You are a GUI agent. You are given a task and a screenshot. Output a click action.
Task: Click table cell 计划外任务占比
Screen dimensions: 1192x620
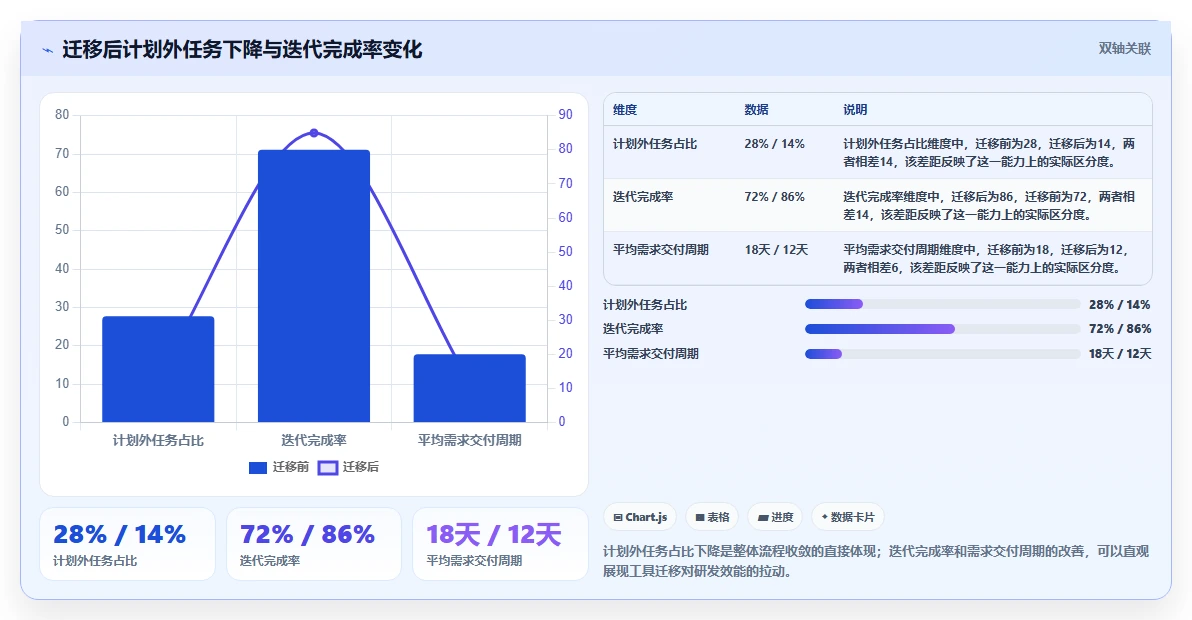655,144
